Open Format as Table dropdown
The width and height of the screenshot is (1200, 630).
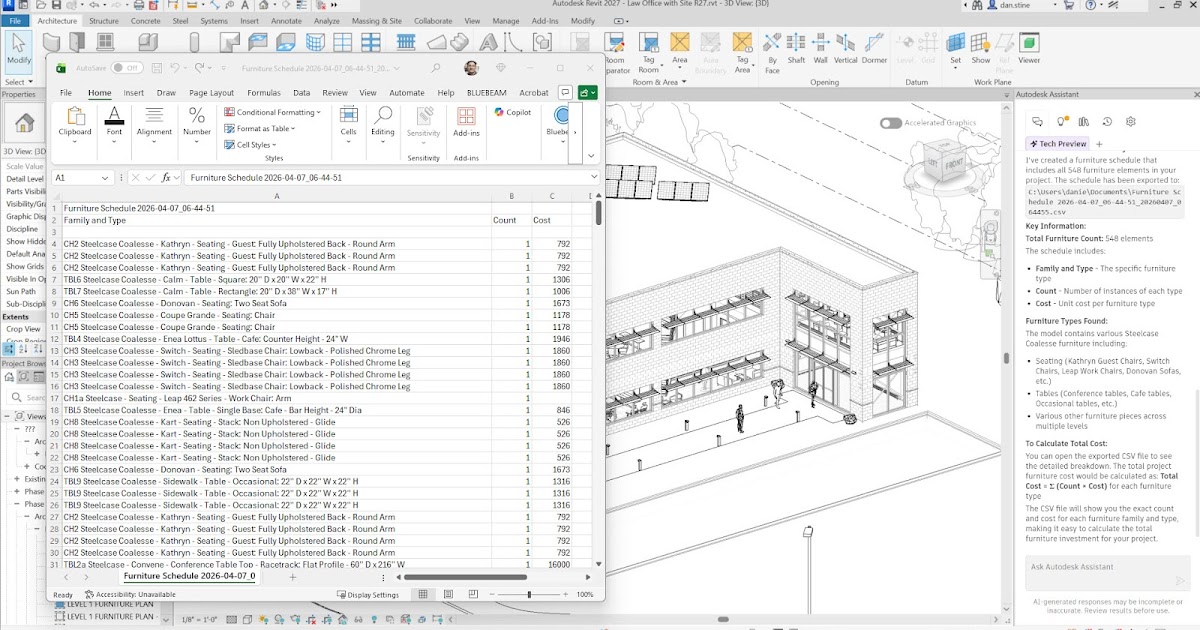[260, 128]
